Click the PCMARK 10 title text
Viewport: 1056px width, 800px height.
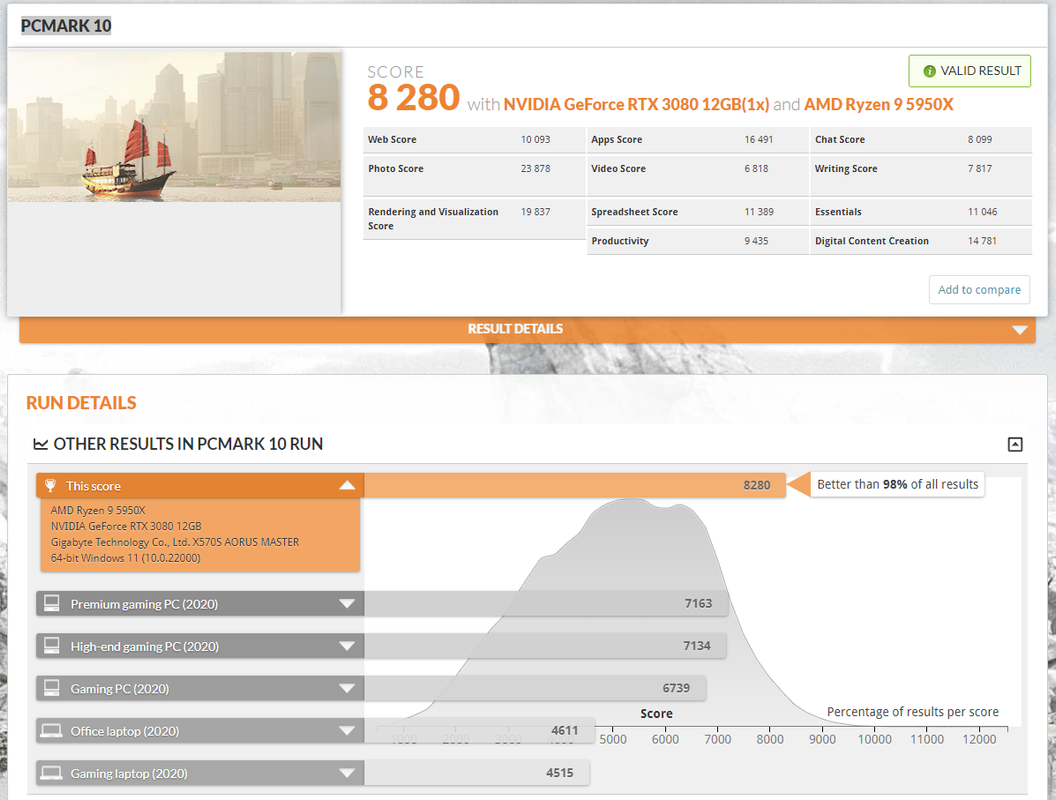click(66, 26)
